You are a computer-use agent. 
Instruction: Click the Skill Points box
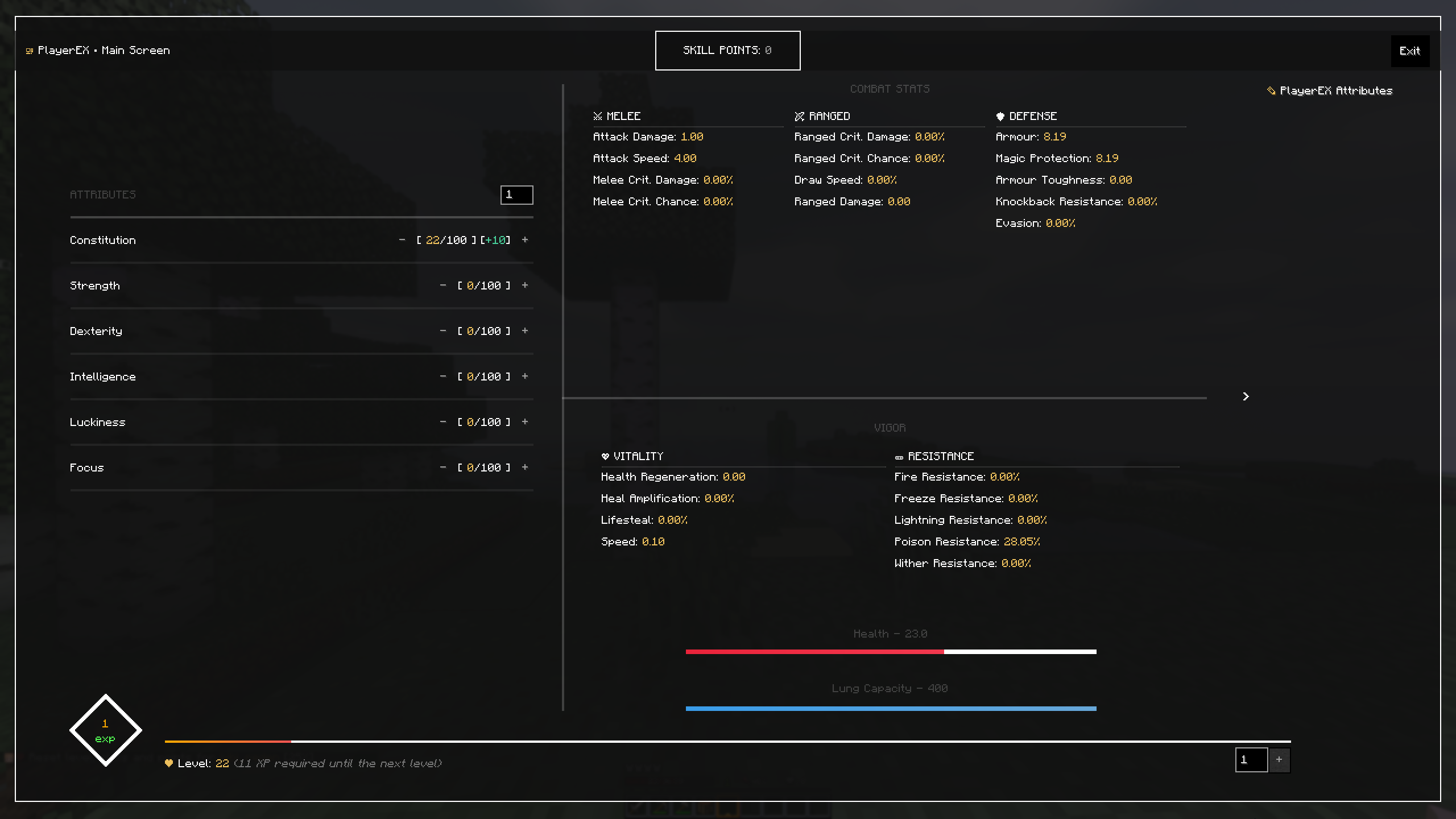click(x=727, y=51)
